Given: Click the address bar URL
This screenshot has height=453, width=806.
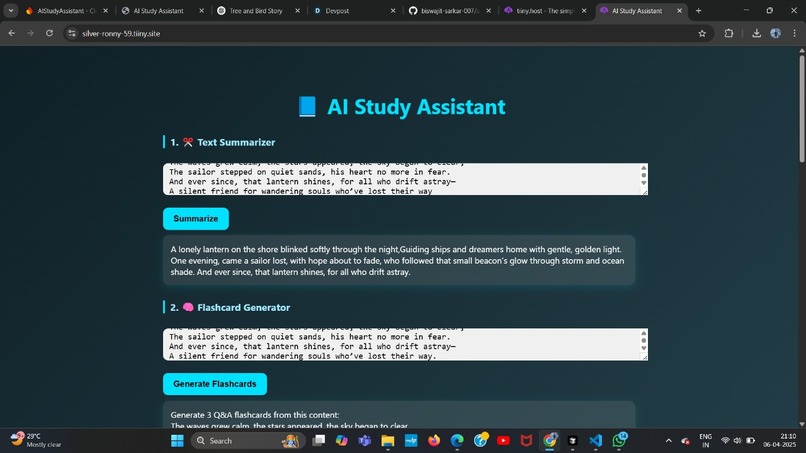Looking at the screenshot, I should tap(121, 33).
